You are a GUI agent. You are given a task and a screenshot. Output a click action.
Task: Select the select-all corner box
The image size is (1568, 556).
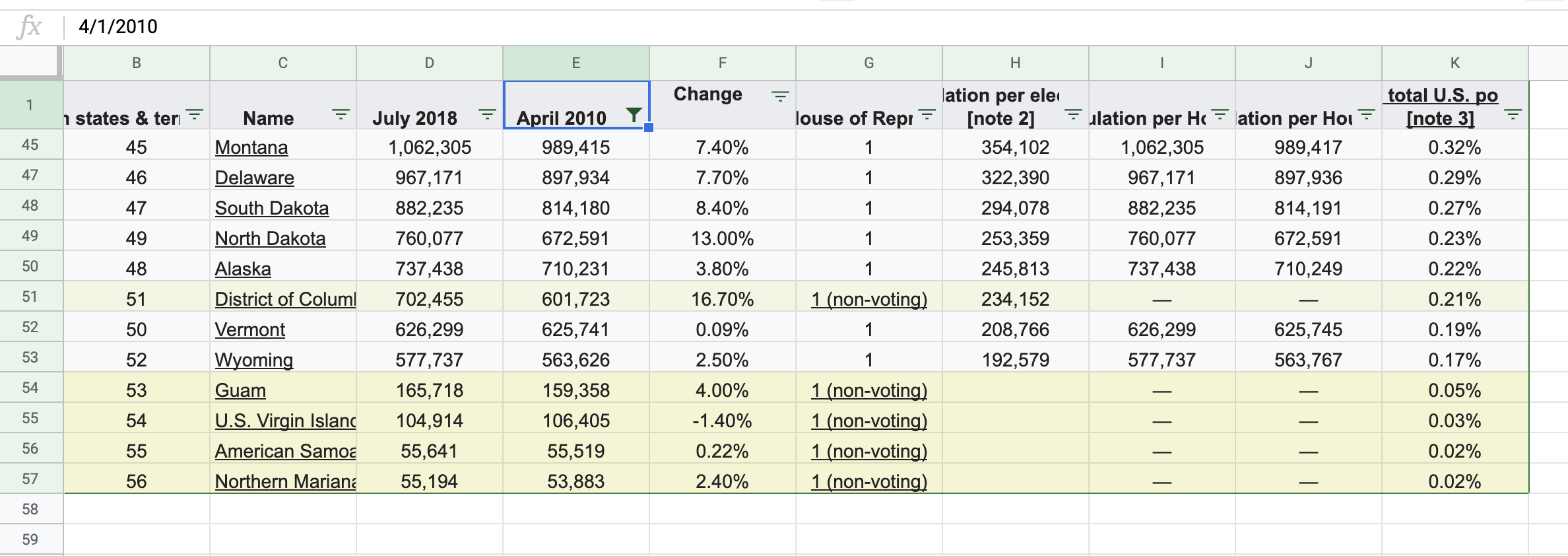click(x=30, y=63)
